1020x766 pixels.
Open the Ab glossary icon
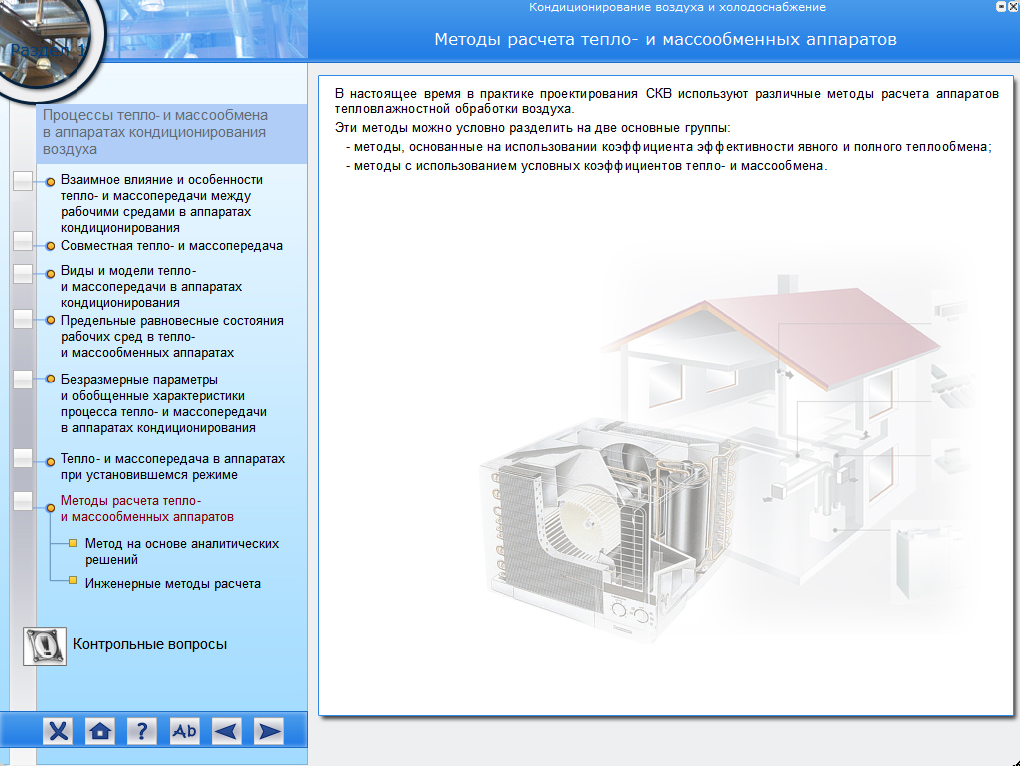[x=185, y=731]
